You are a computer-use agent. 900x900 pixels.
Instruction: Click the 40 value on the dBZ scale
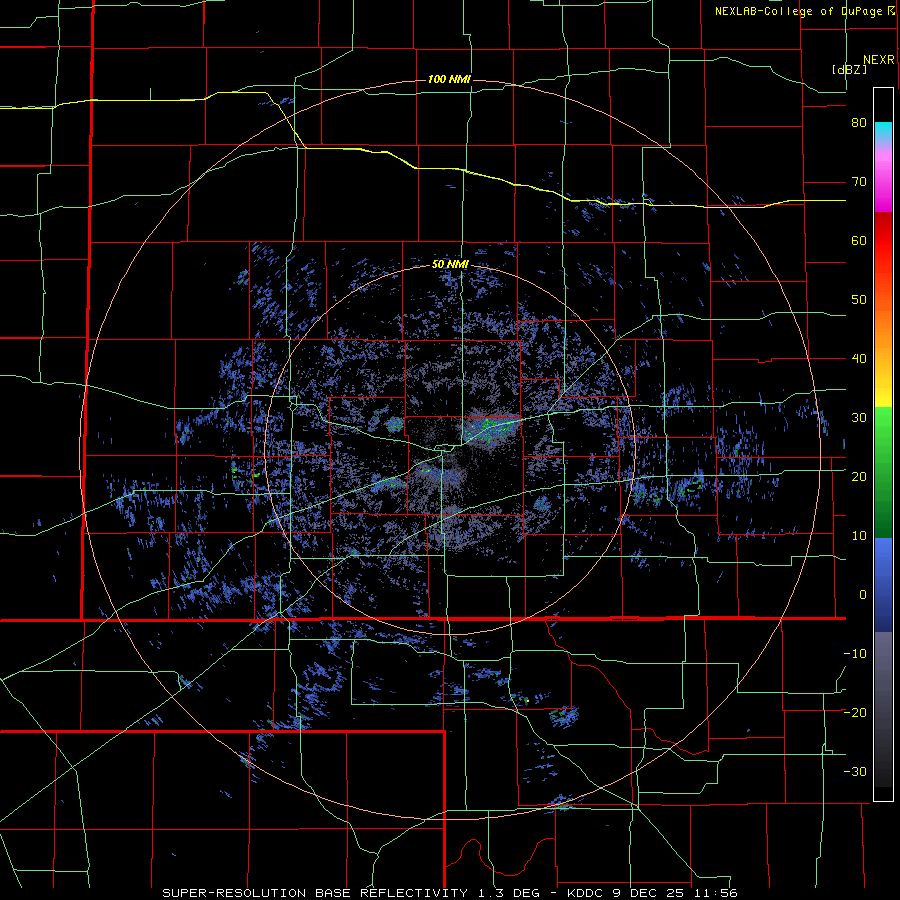(859, 359)
